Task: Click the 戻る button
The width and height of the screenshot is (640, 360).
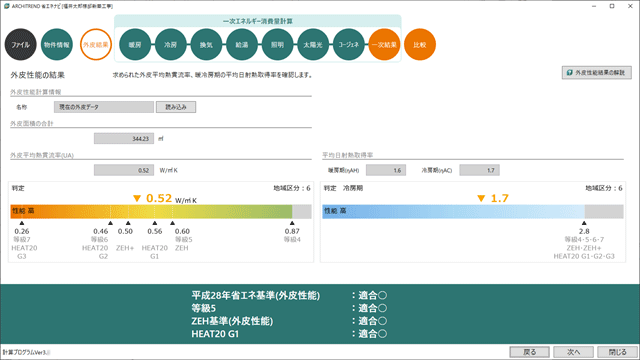Action: (529, 352)
